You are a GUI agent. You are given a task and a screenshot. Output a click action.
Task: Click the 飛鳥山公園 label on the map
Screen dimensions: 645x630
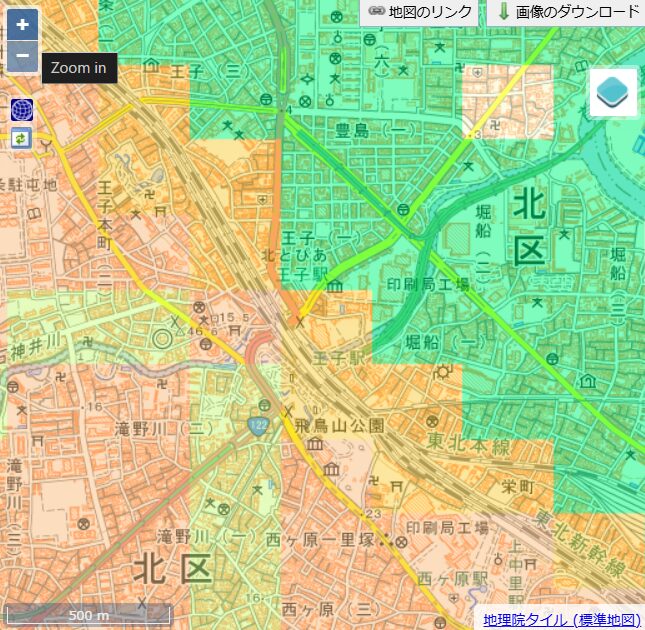(x=340, y=425)
